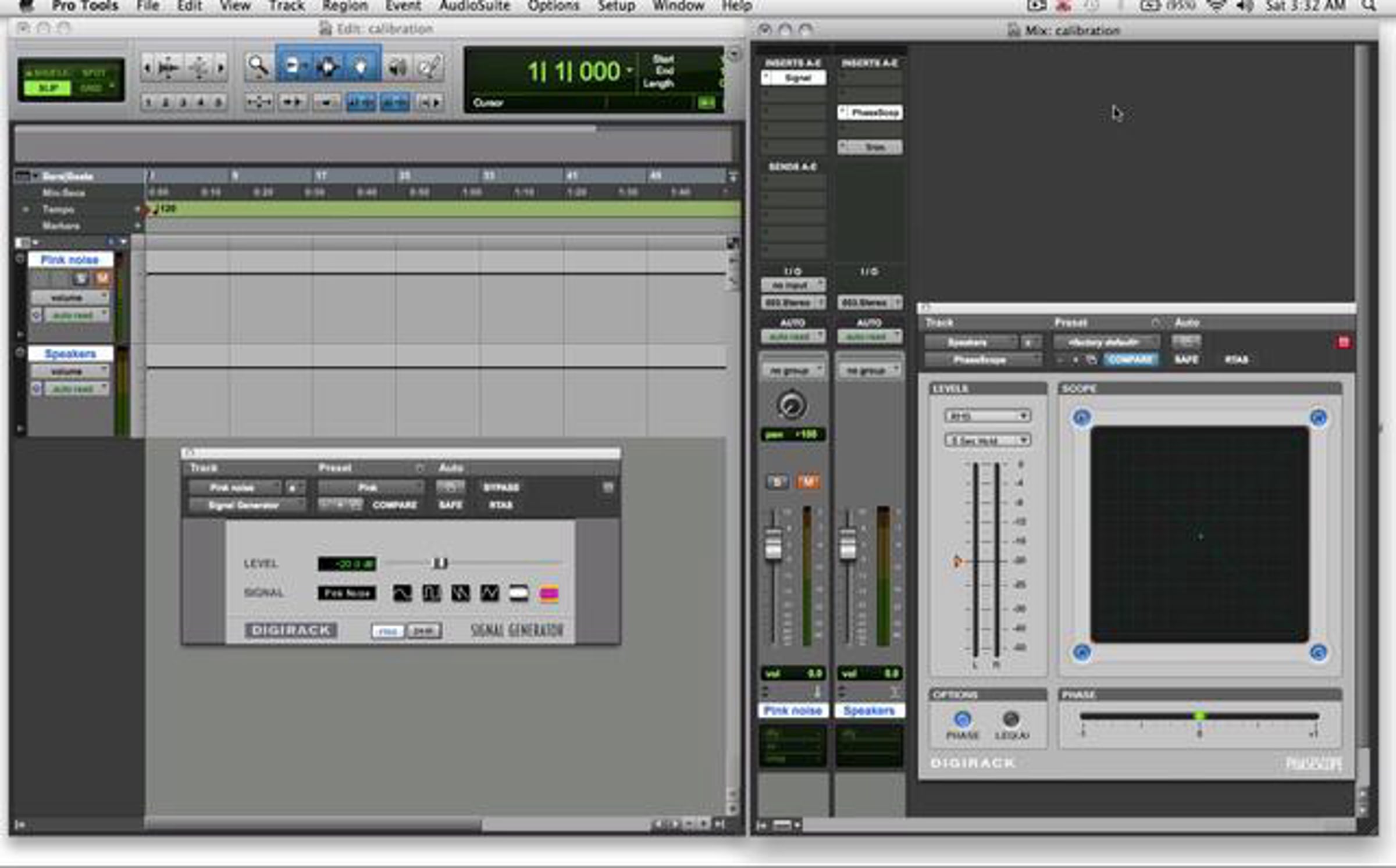Toggle Mute on Pink noise track in Edit window
Viewport: 1396px width, 868px height.
point(102,278)
